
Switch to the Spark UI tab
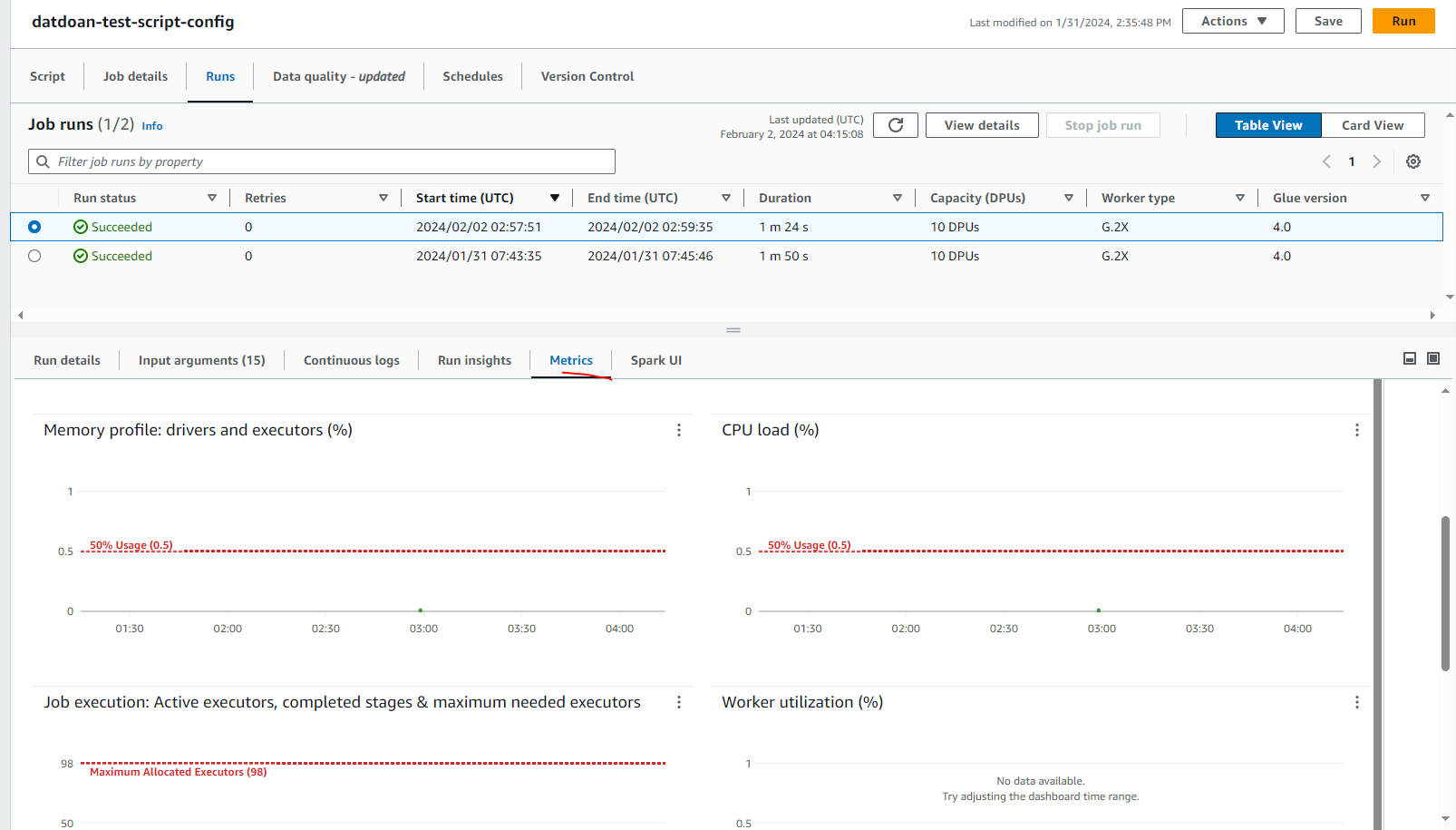tap(655, 360)
